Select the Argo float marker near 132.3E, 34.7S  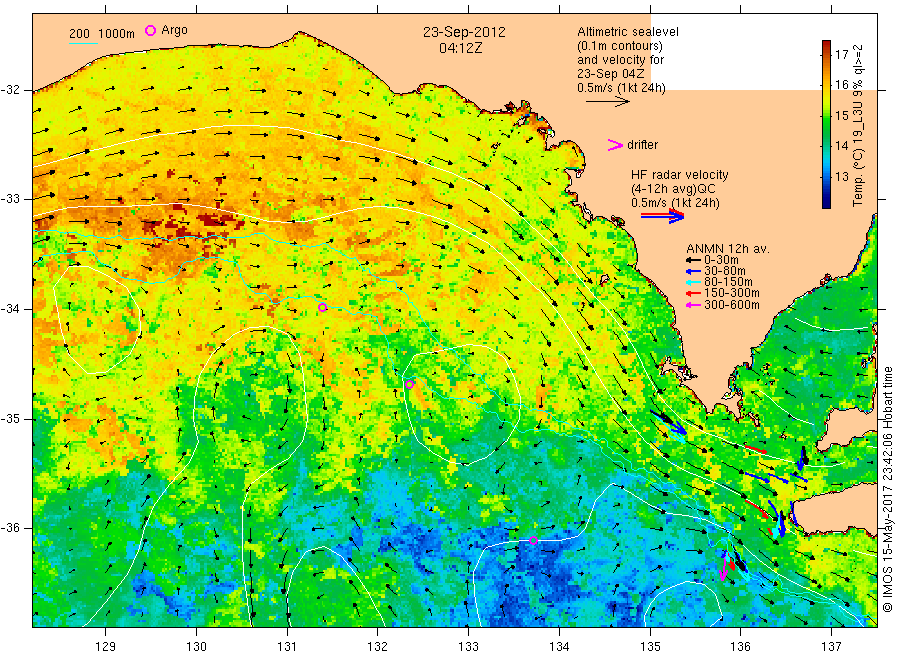pyautogui.click(x=409, y=385)
